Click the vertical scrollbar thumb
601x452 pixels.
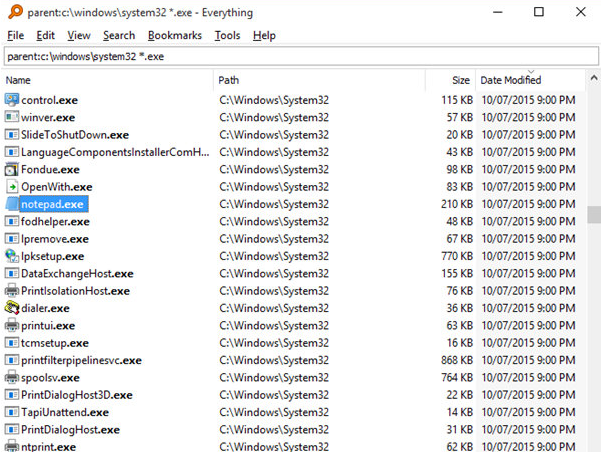(594, 214)
